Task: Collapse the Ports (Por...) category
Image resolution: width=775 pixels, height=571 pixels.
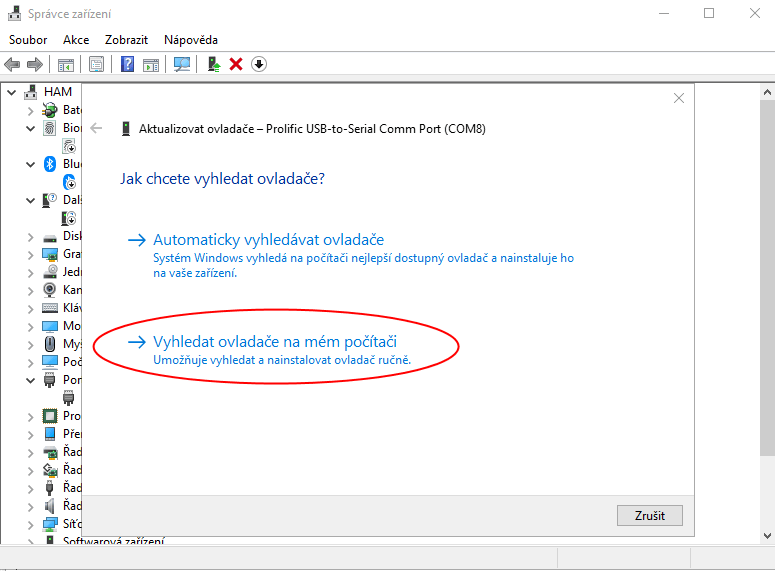Action: (31, 380)
